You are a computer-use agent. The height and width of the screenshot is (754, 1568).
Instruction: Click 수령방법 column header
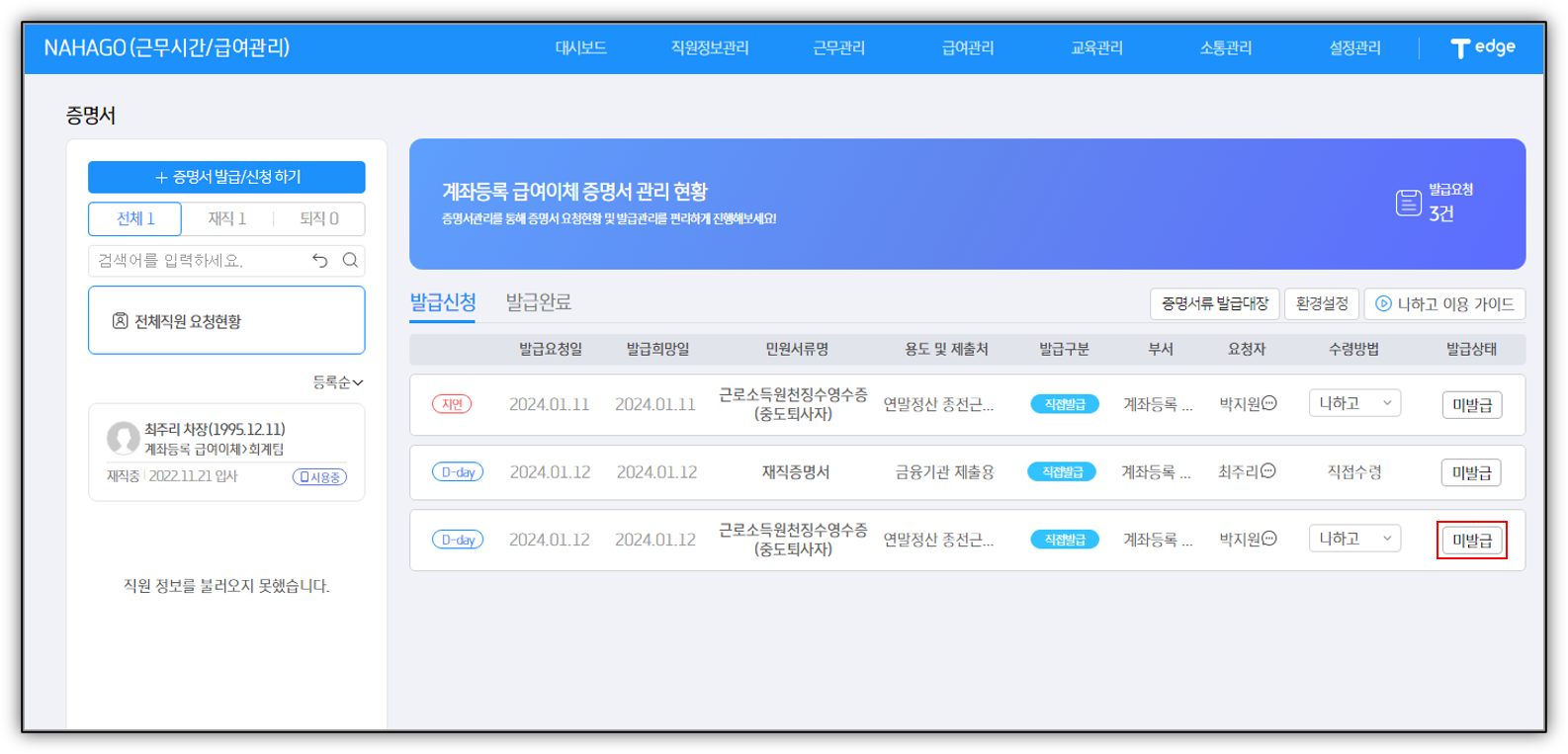tap(1353, 349)
